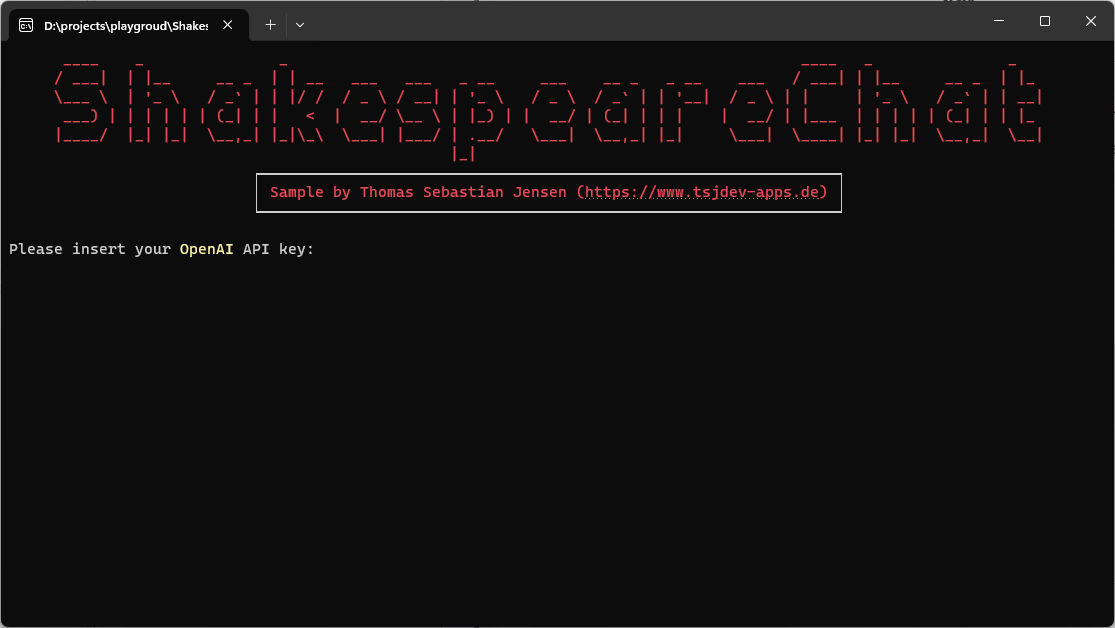Open a new terminal tab with plus button
Viewport: 1115px width, 628px height.
270,25
